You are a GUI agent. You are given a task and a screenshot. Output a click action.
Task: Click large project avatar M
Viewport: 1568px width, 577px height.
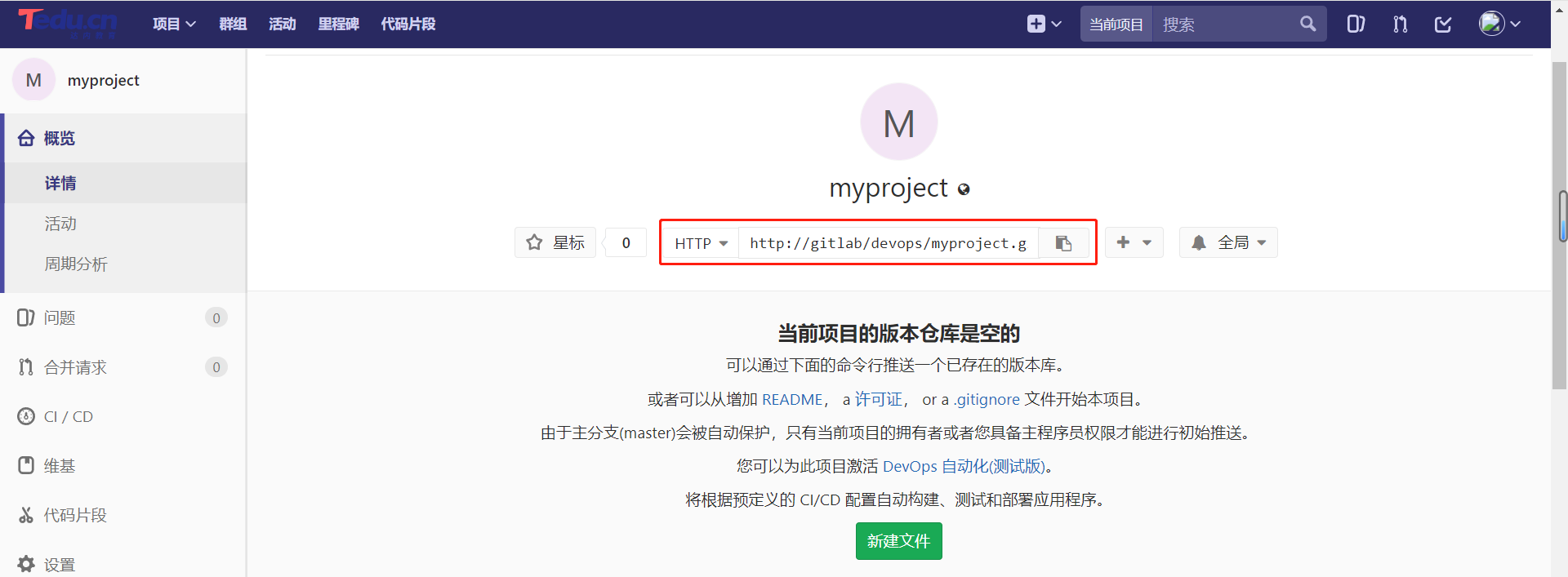pos(898,122)
